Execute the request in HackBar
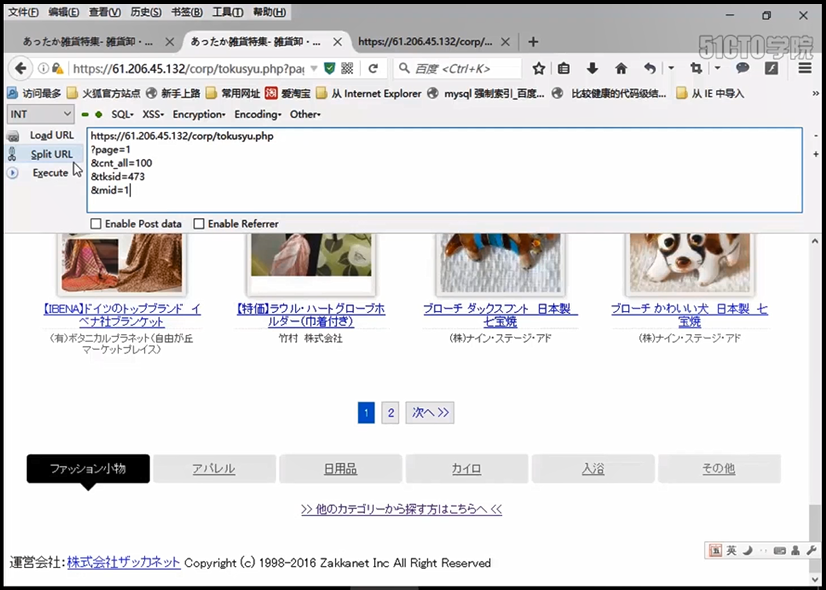 click(x=50, y=172)
